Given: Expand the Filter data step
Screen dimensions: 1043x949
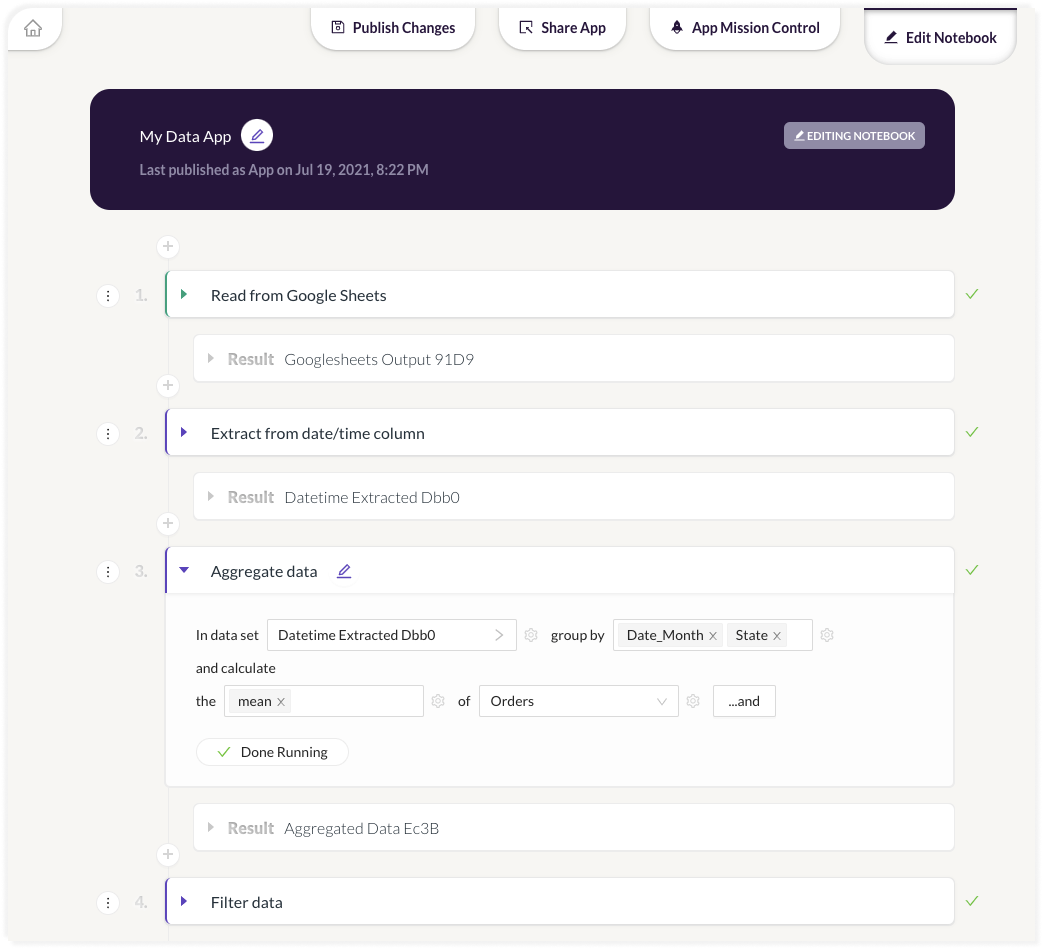Looking at the screenshot, I should 184,901.
